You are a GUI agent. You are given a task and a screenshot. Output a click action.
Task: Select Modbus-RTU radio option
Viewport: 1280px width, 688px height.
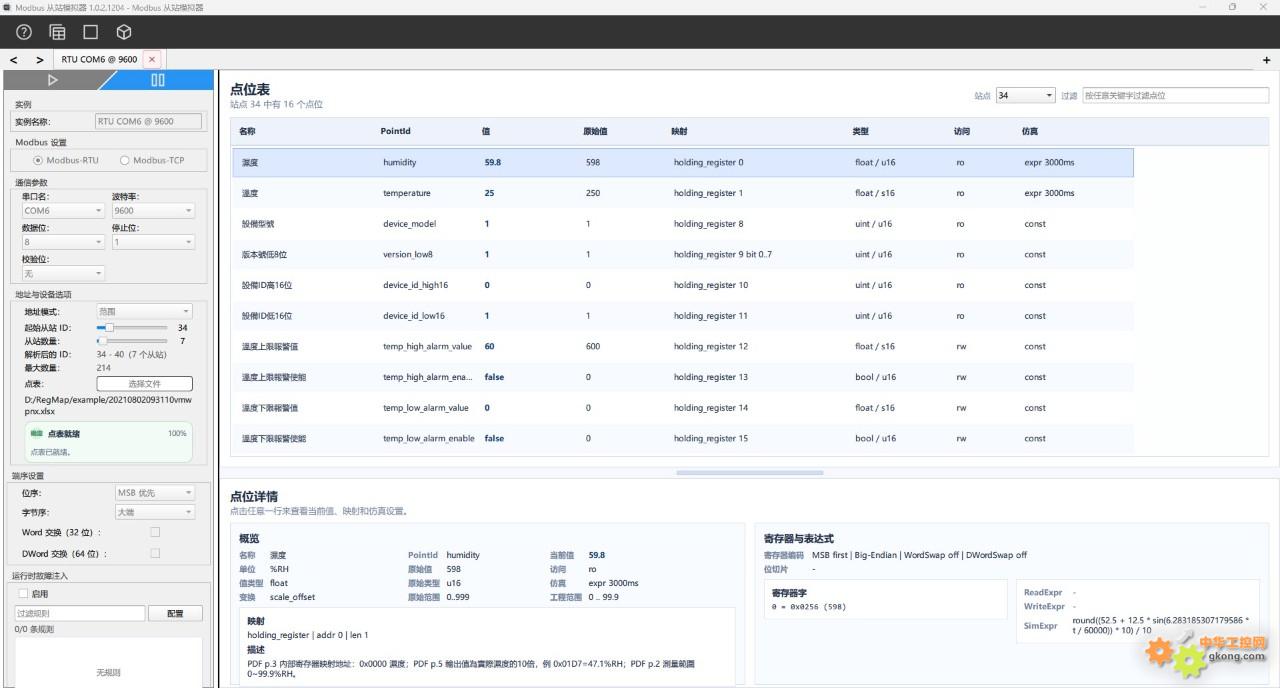(x=66, y=160)
